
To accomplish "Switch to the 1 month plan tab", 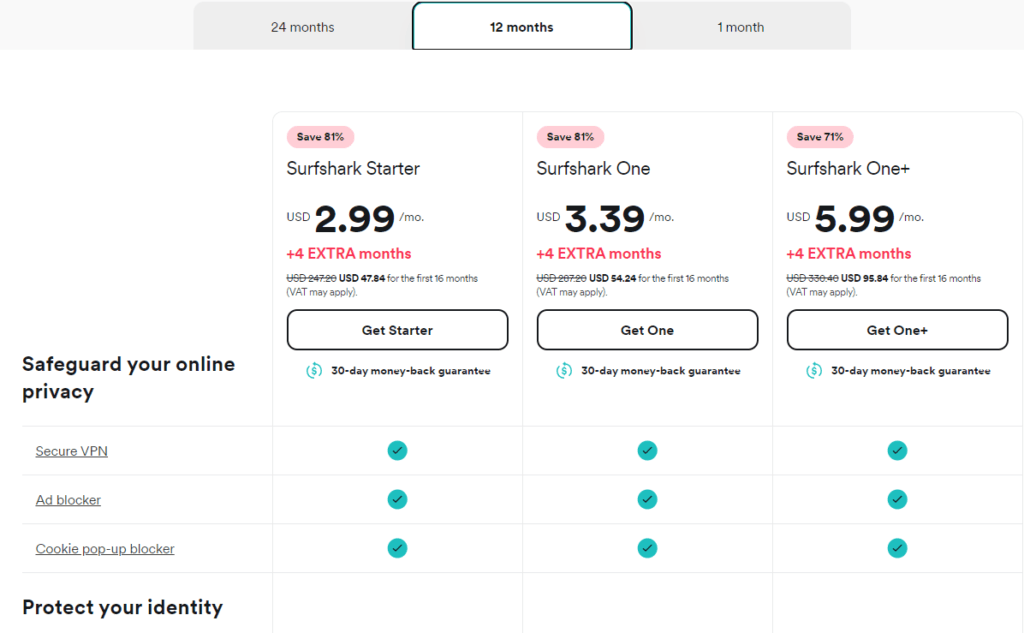I will (741, 27).
